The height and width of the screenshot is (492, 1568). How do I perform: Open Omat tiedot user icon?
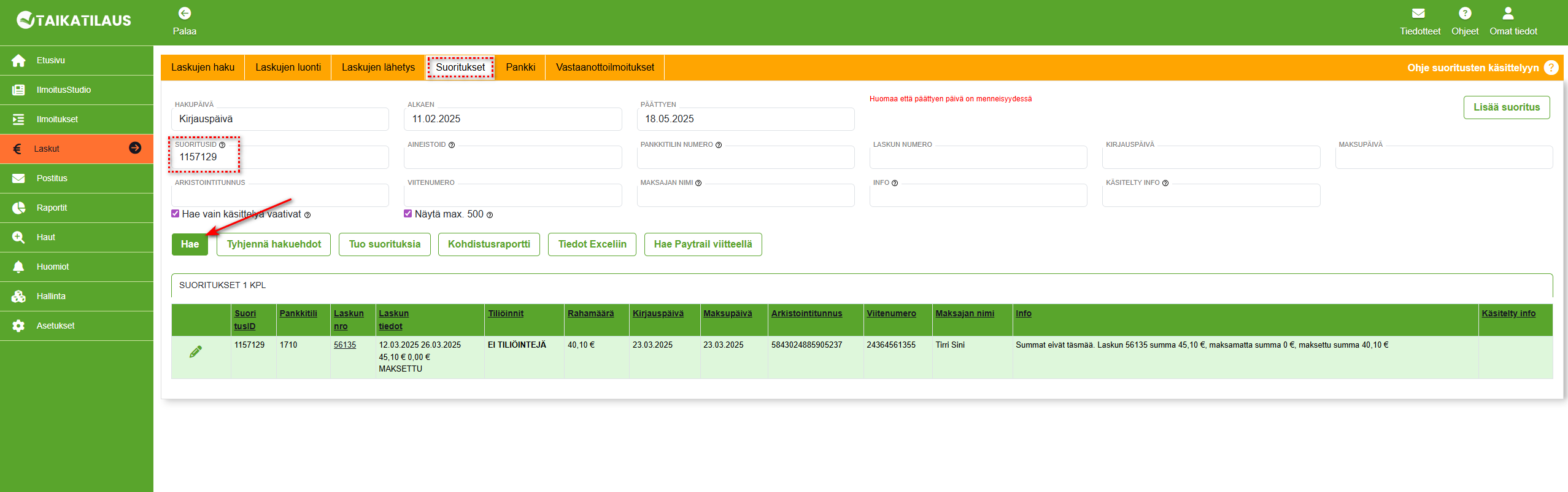click(1507, 13)
